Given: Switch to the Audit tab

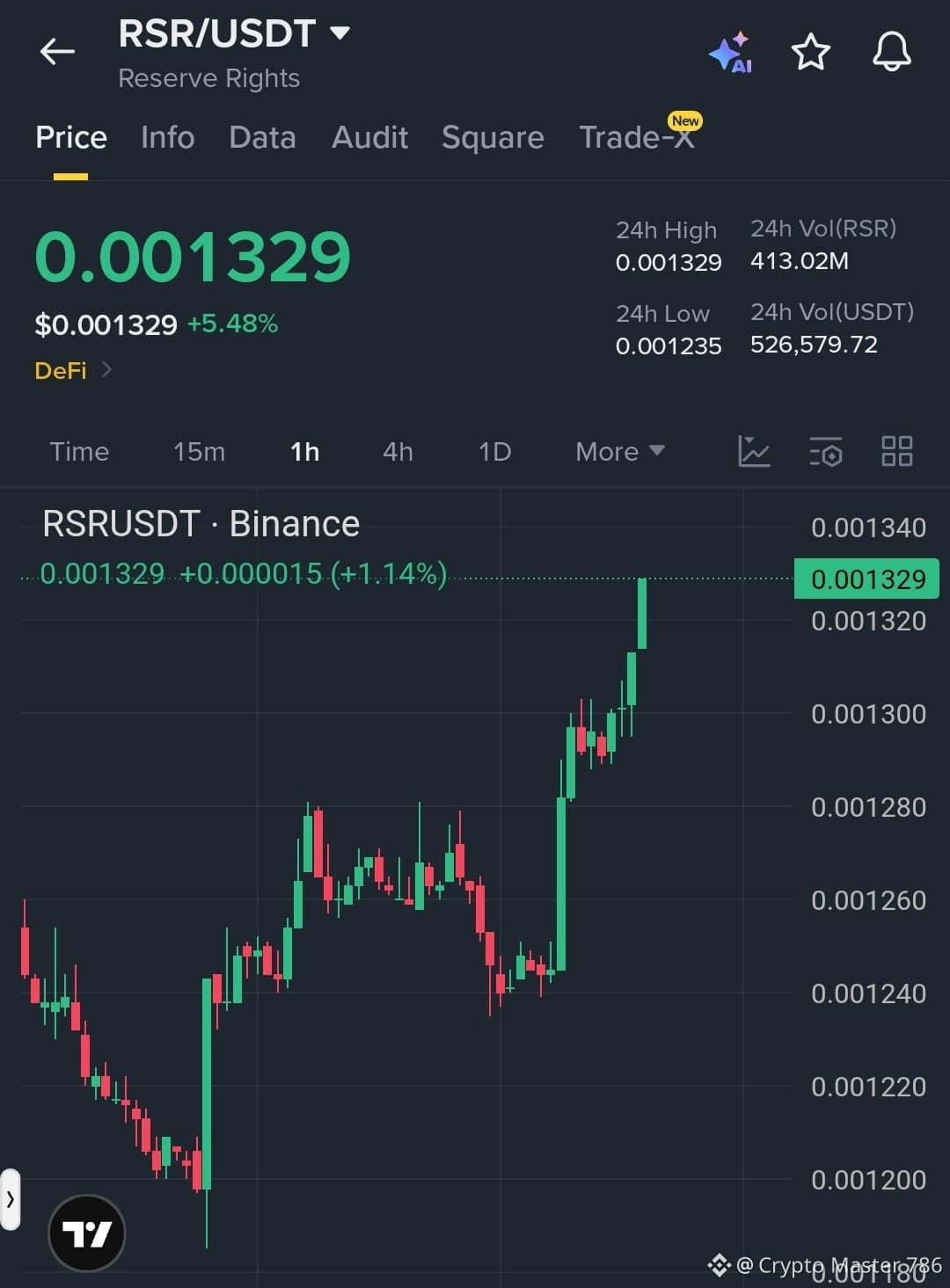Looking at the screenshot, I should point(369,137).
